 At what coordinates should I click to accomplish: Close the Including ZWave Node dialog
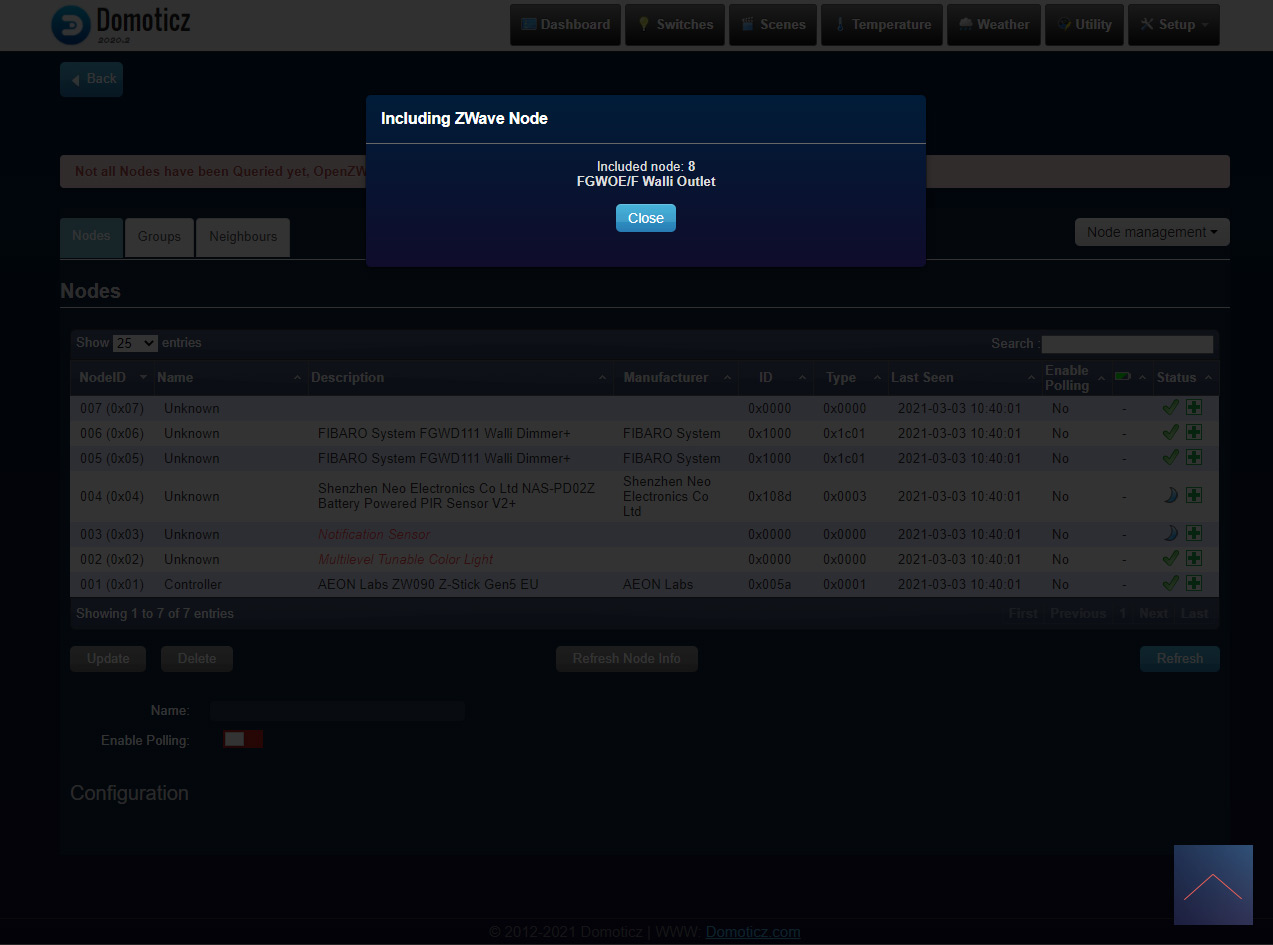click(646, 218)
